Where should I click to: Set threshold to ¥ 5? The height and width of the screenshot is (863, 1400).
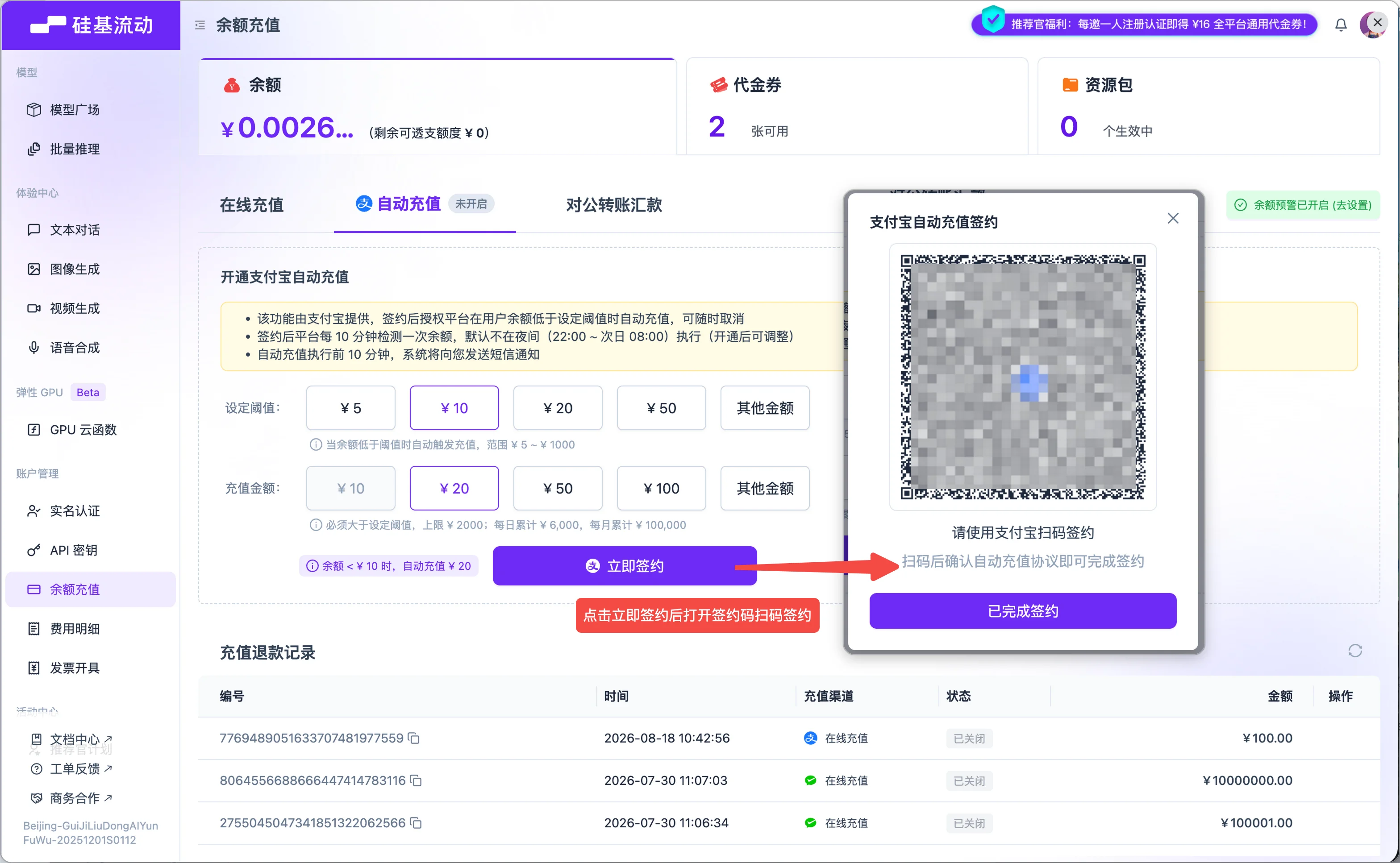(x=350, y=407)
